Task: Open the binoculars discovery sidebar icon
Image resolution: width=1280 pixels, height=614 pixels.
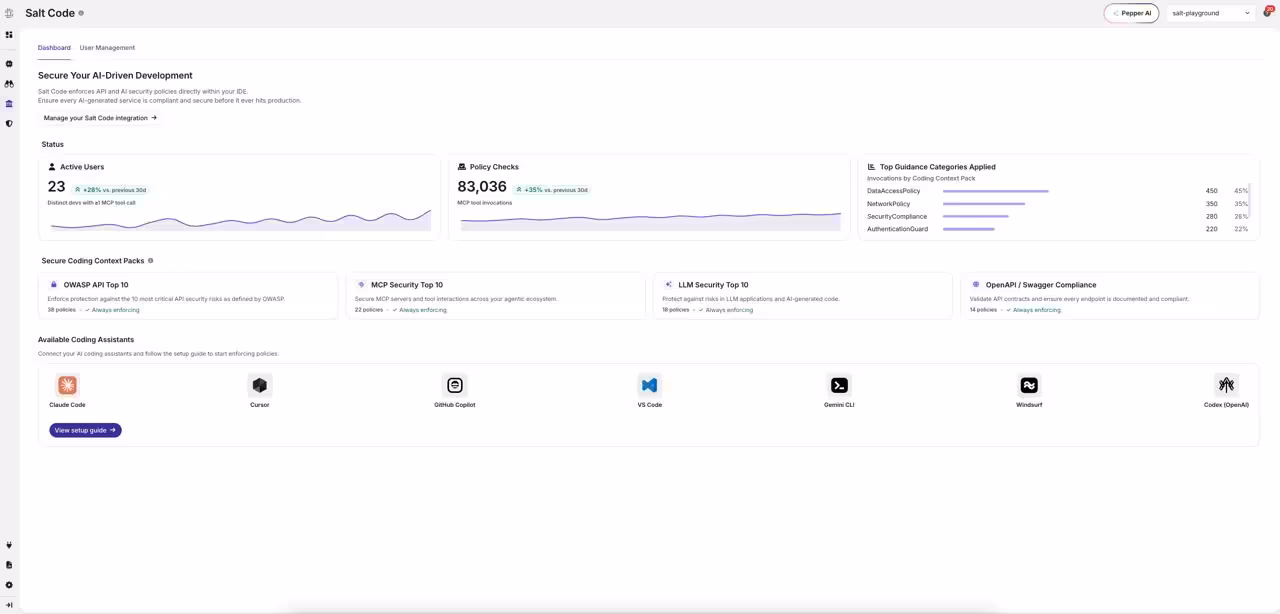Action: coord(9,84)
